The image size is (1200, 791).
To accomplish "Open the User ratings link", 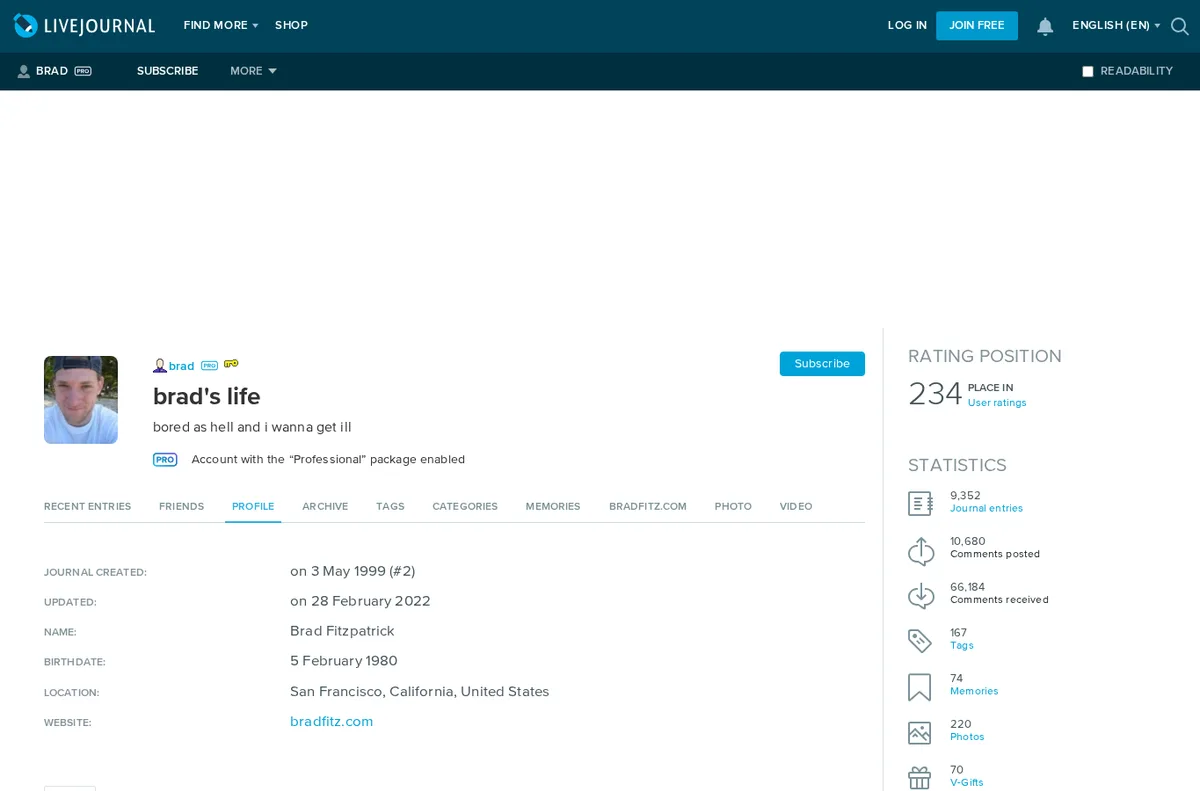I will click(x=997, y=403).
